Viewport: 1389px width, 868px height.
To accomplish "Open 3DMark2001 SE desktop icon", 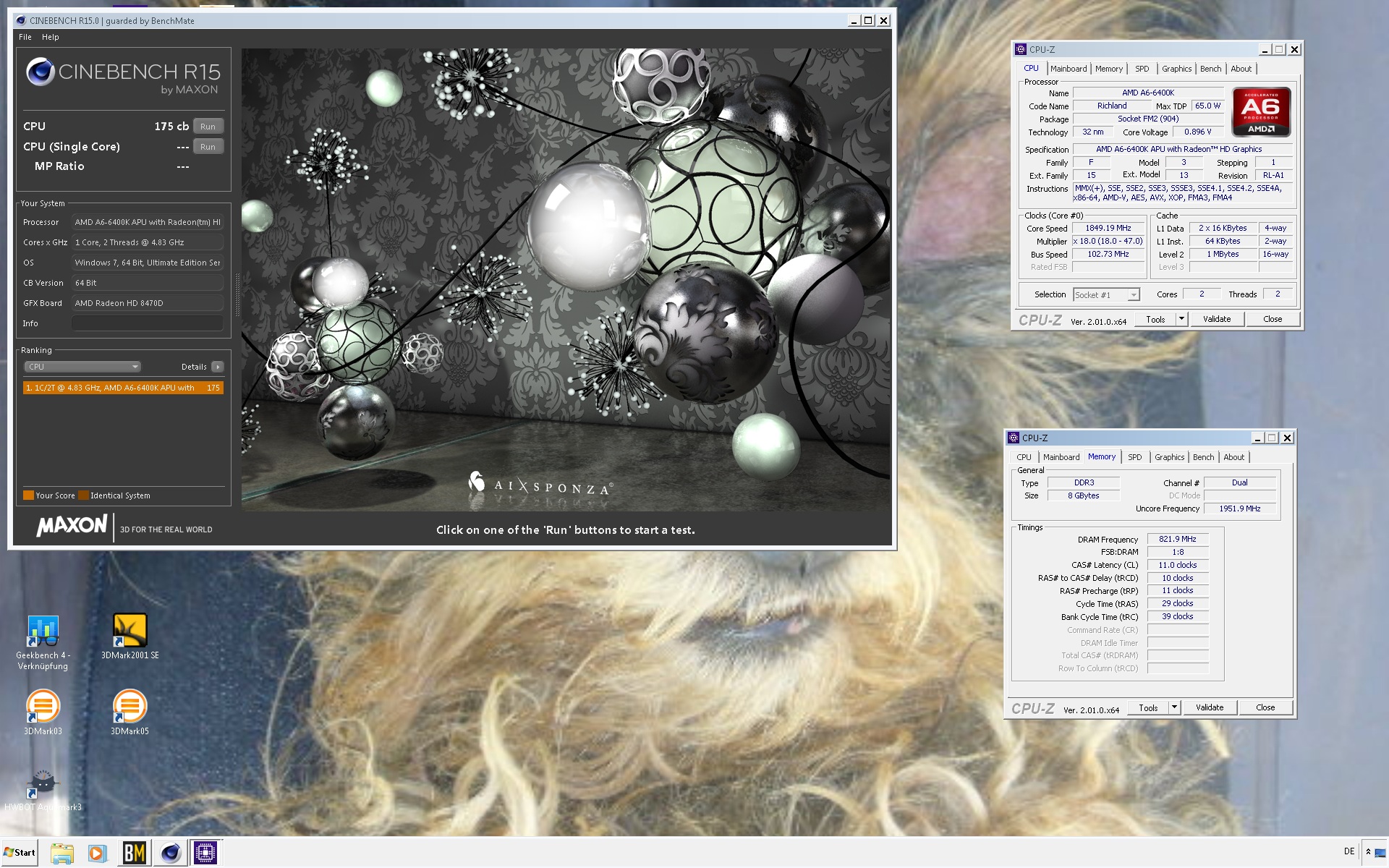I will coord(130,637).
